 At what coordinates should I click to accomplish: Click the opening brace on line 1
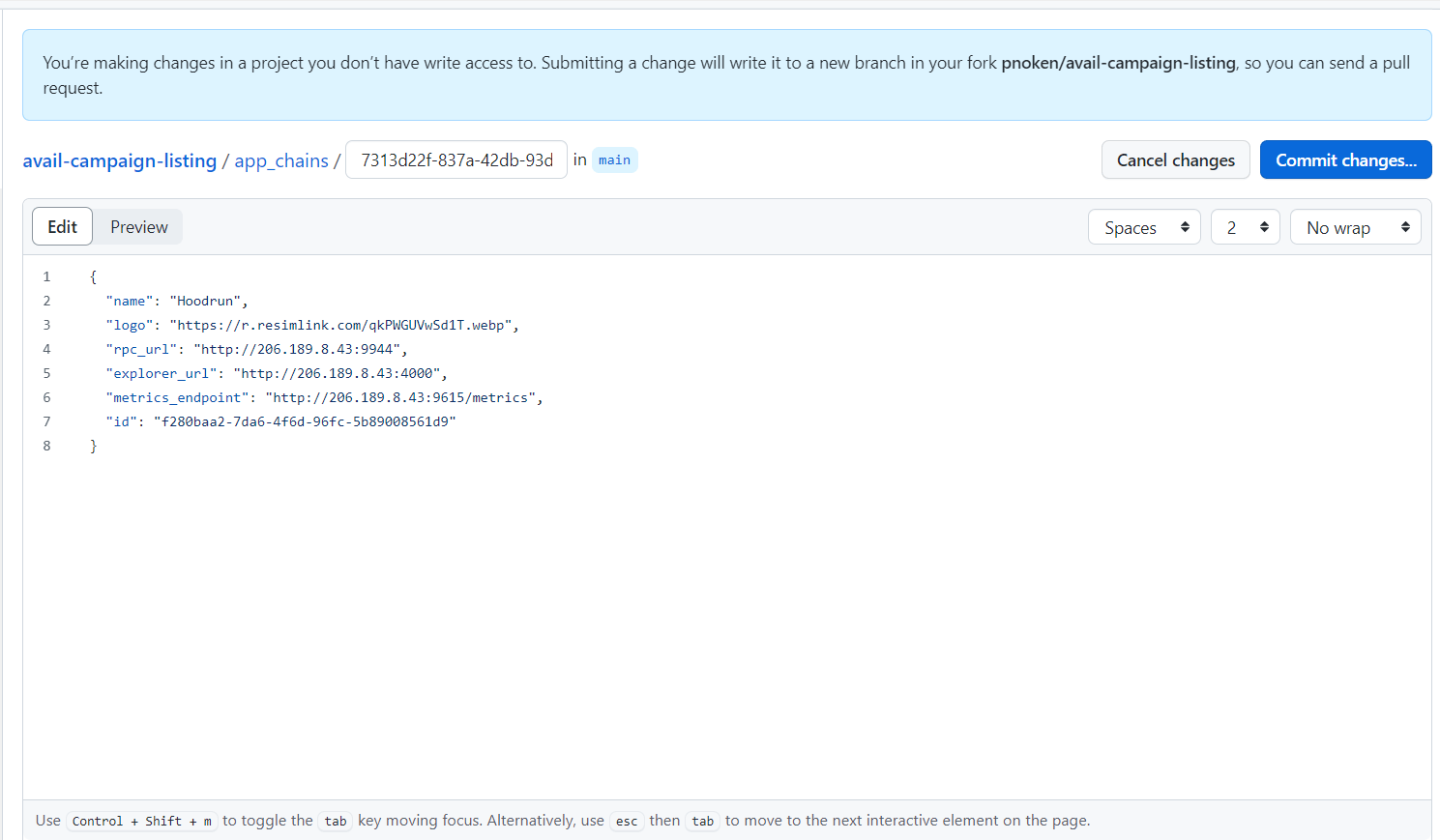[94, 277]
